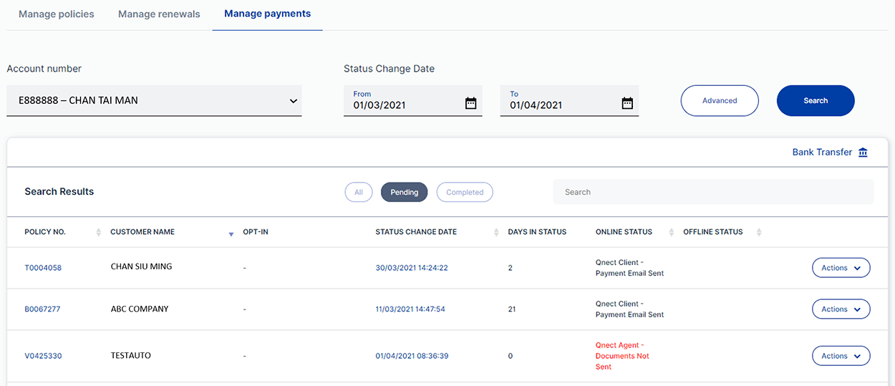This screenshot has height=386, width=895.
Task: Click status date 30/03/2021 14:24:22
Action: point(412,268)
